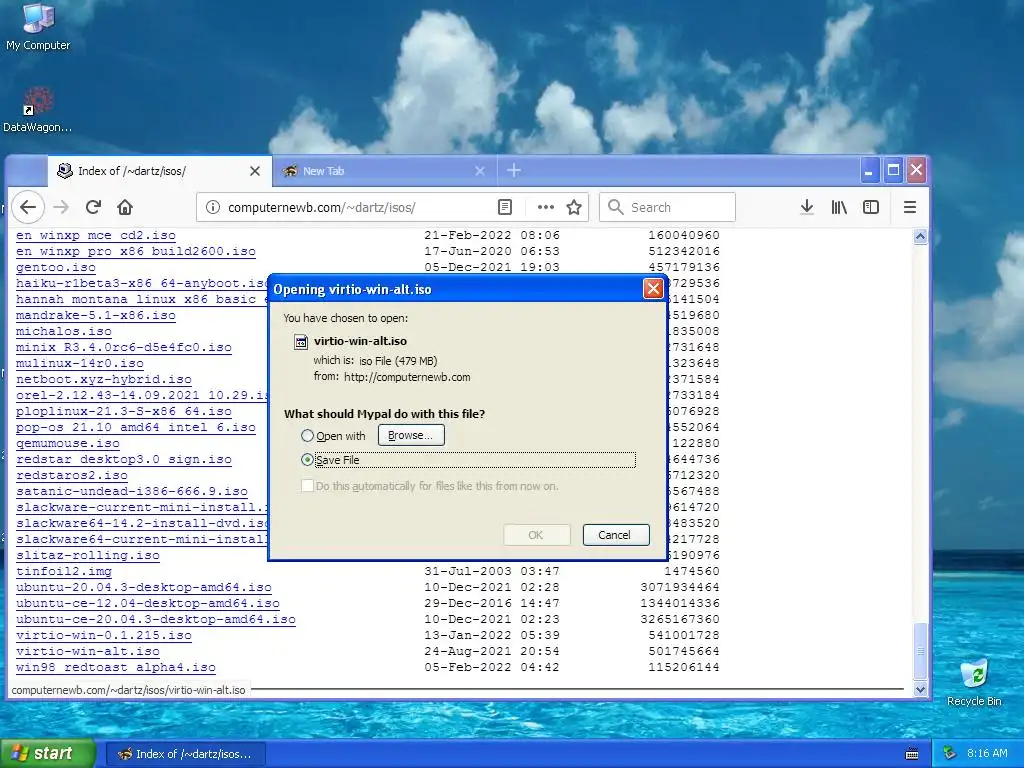
Task: Select the 'Save File' radio option
Action: (307, 460)
